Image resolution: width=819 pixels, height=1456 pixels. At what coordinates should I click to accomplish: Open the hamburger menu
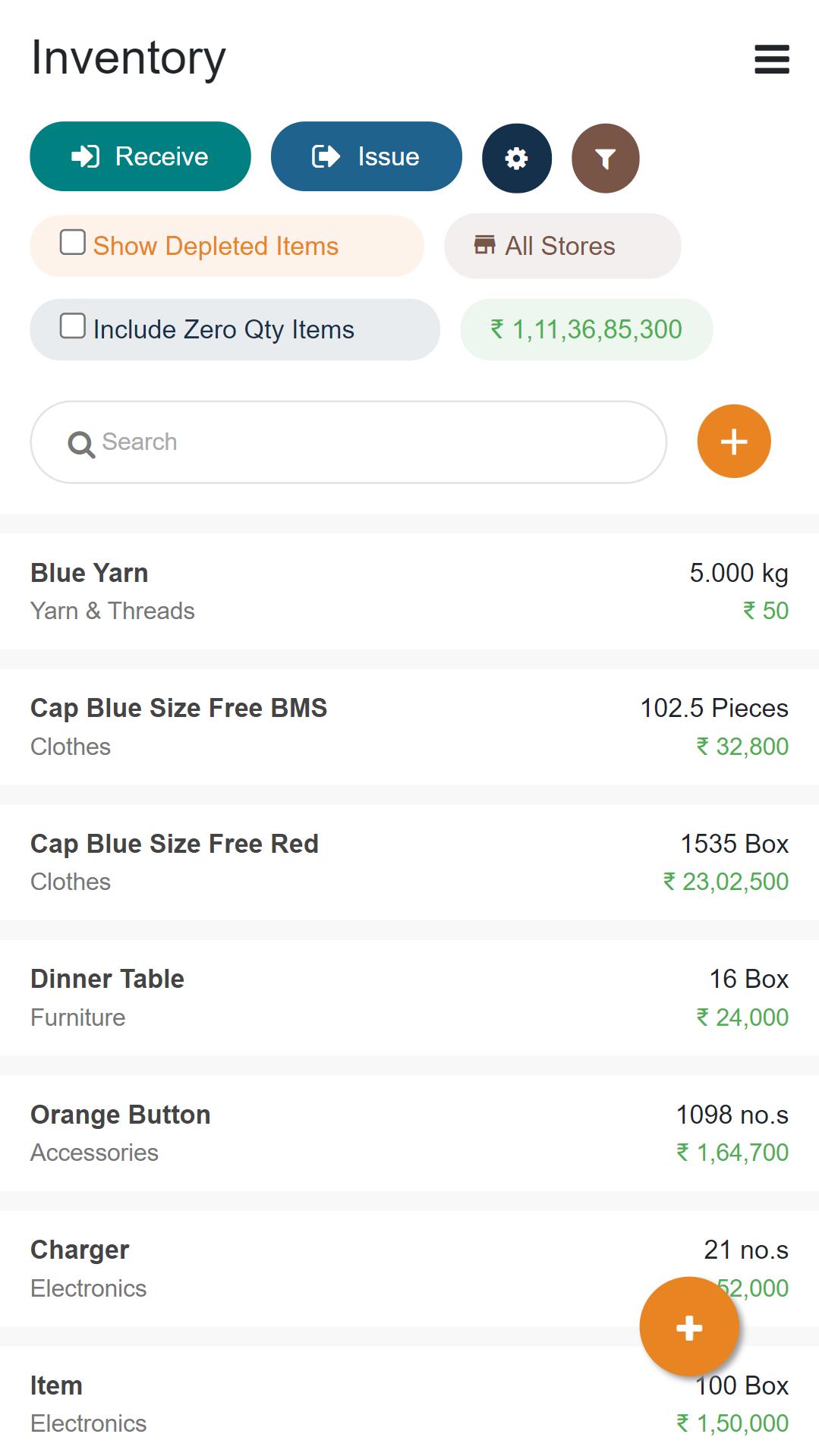tap(772, 59)
